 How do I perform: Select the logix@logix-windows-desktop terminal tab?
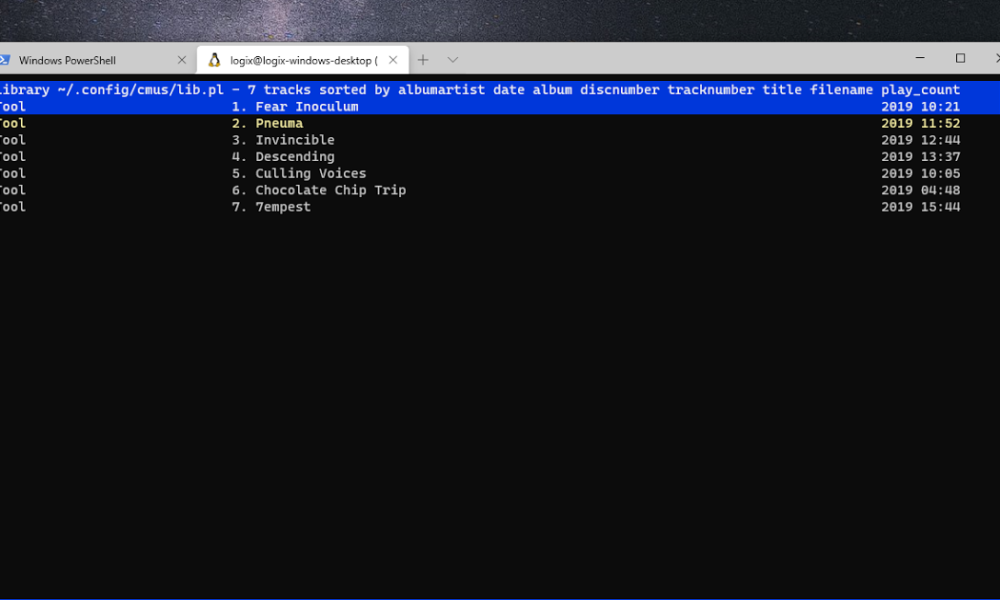303,60
